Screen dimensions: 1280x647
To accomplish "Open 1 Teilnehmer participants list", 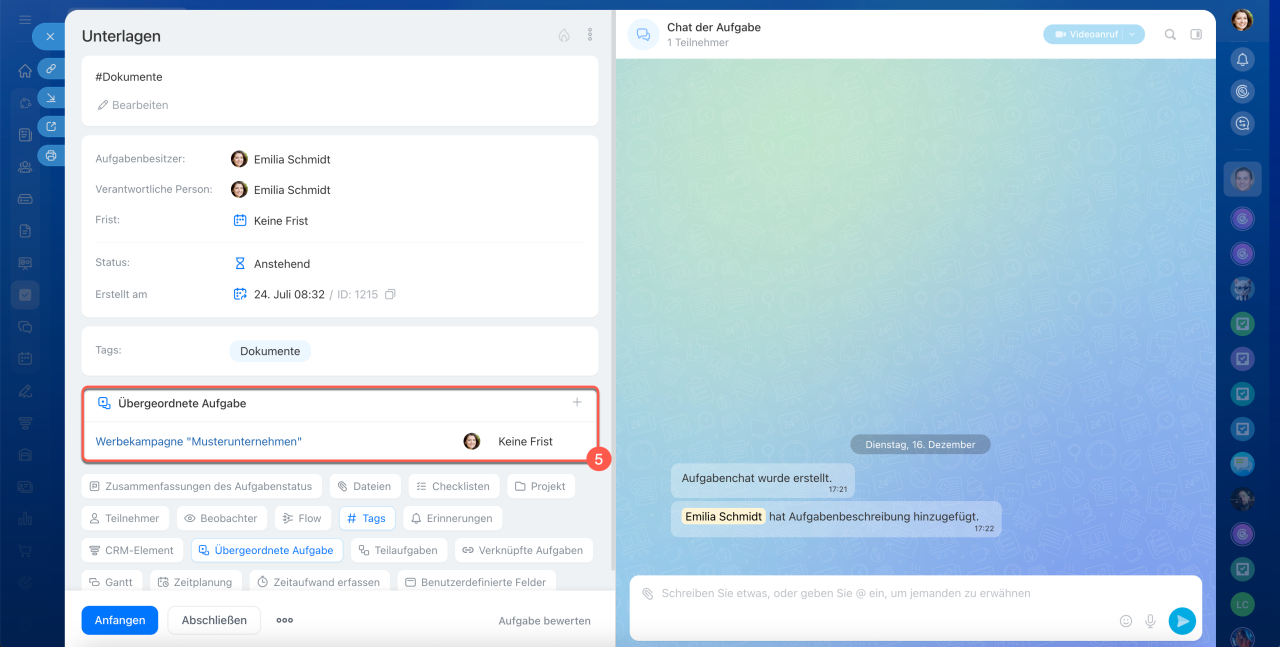I will point(697,43).
